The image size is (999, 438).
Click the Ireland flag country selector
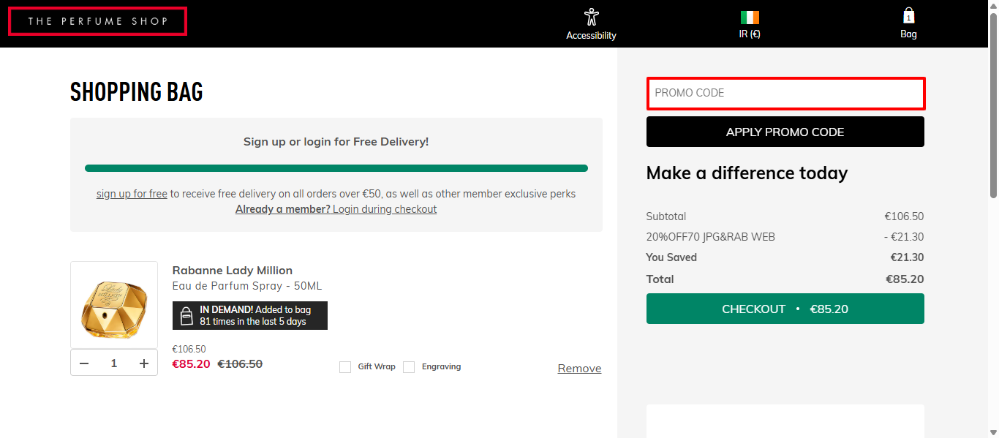[750, 17]
